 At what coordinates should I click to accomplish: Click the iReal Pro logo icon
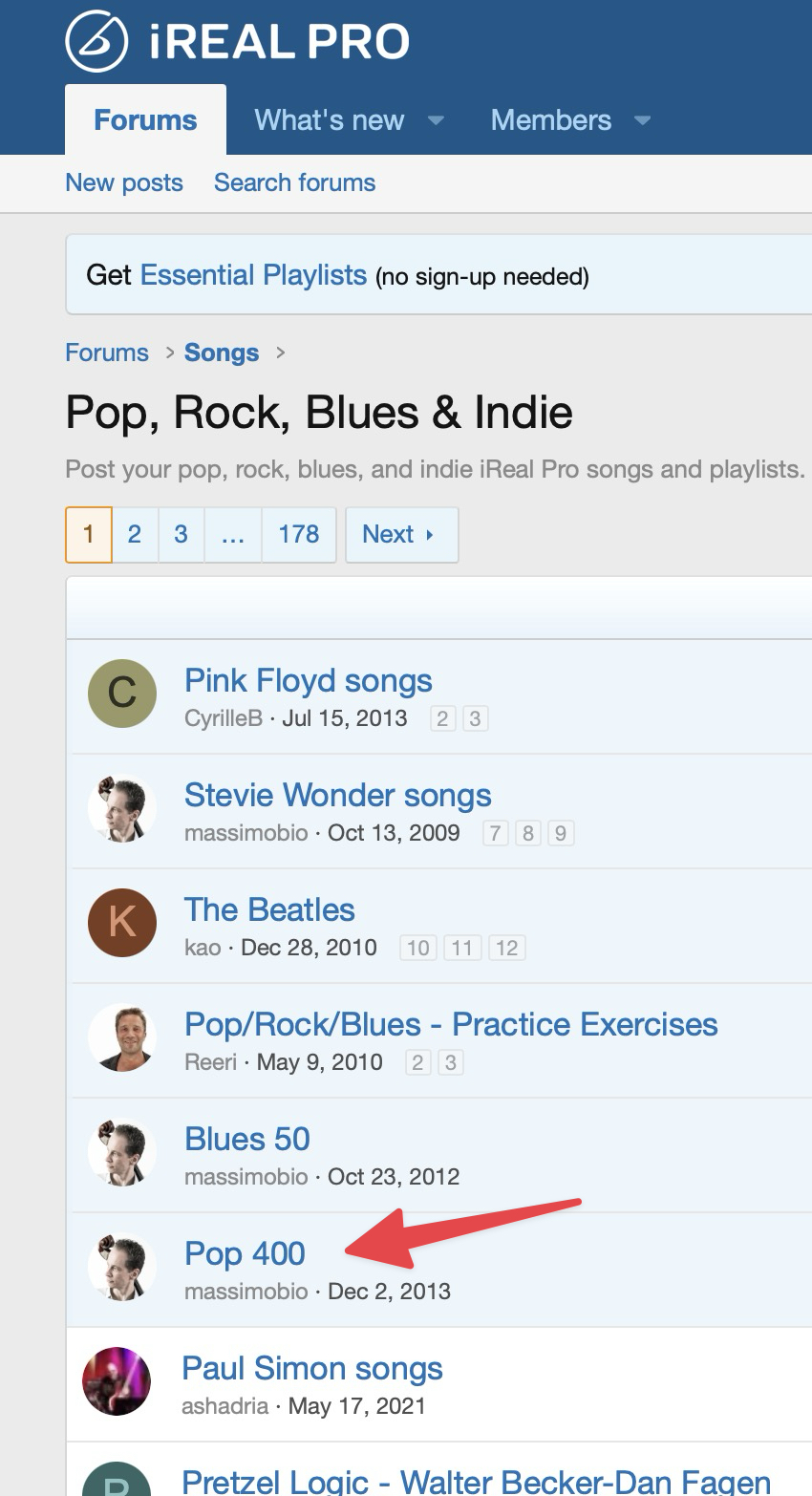point(96,41)
